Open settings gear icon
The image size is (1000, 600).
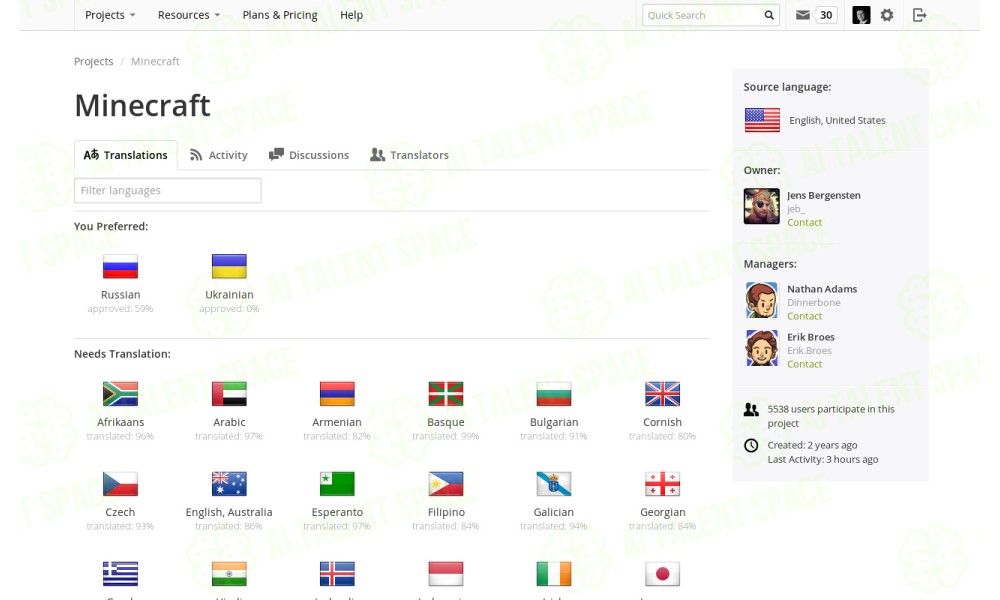point(887,15)
